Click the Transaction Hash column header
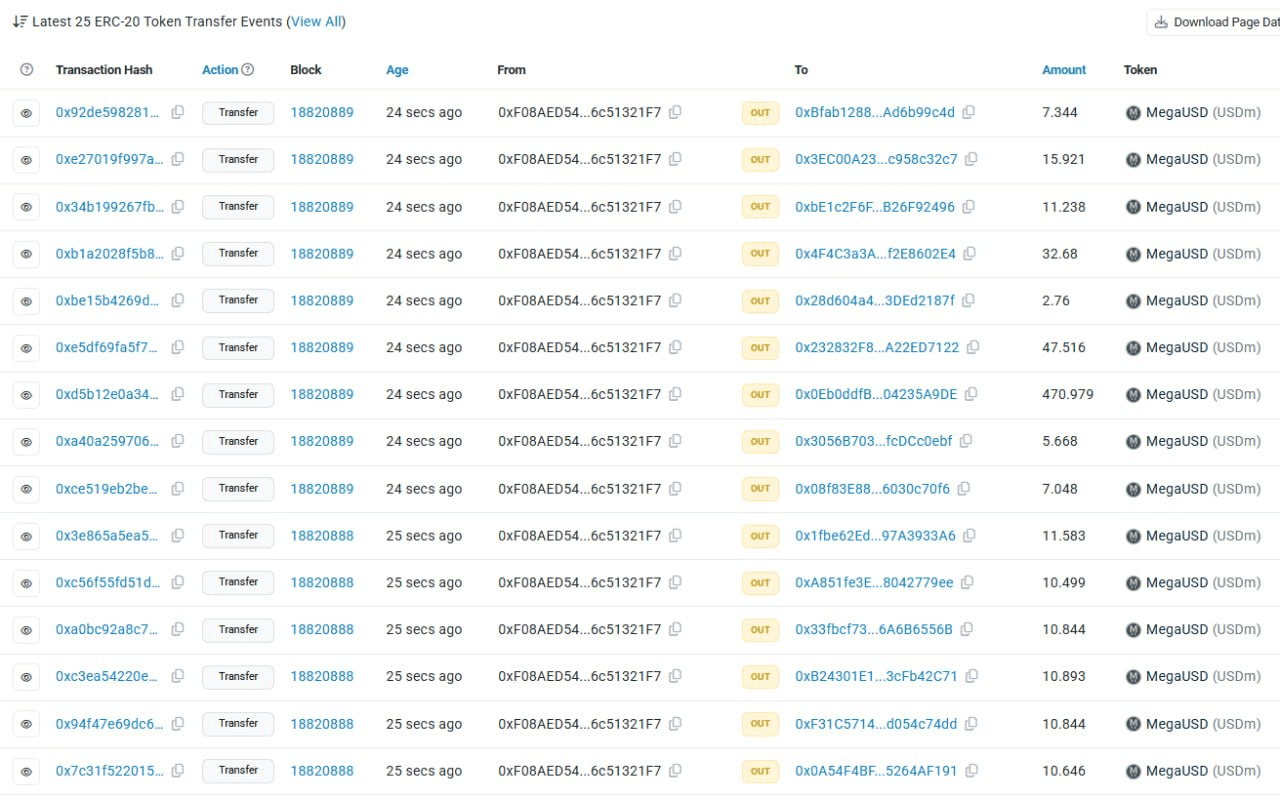The width and height of the screenshot is (1280, 798). 104,70
